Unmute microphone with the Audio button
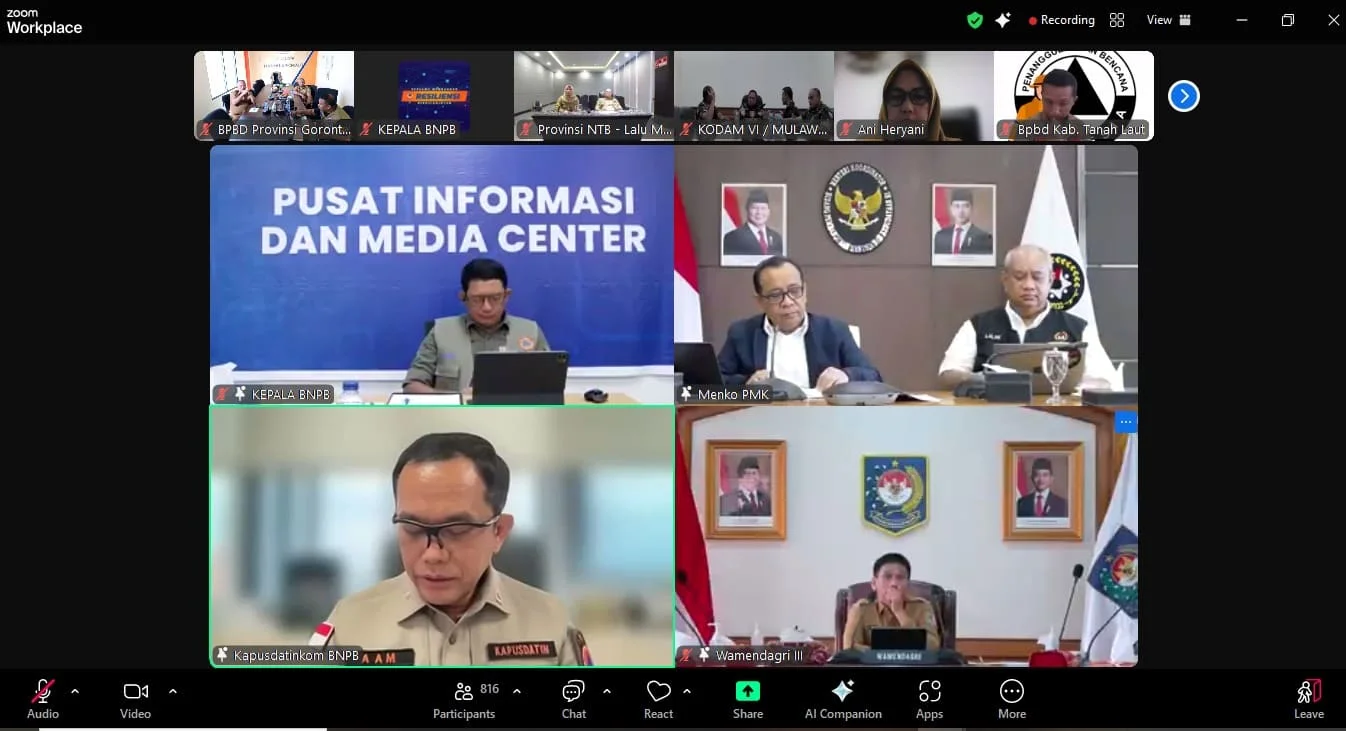Screen dimensions: 1346x731 43,699
